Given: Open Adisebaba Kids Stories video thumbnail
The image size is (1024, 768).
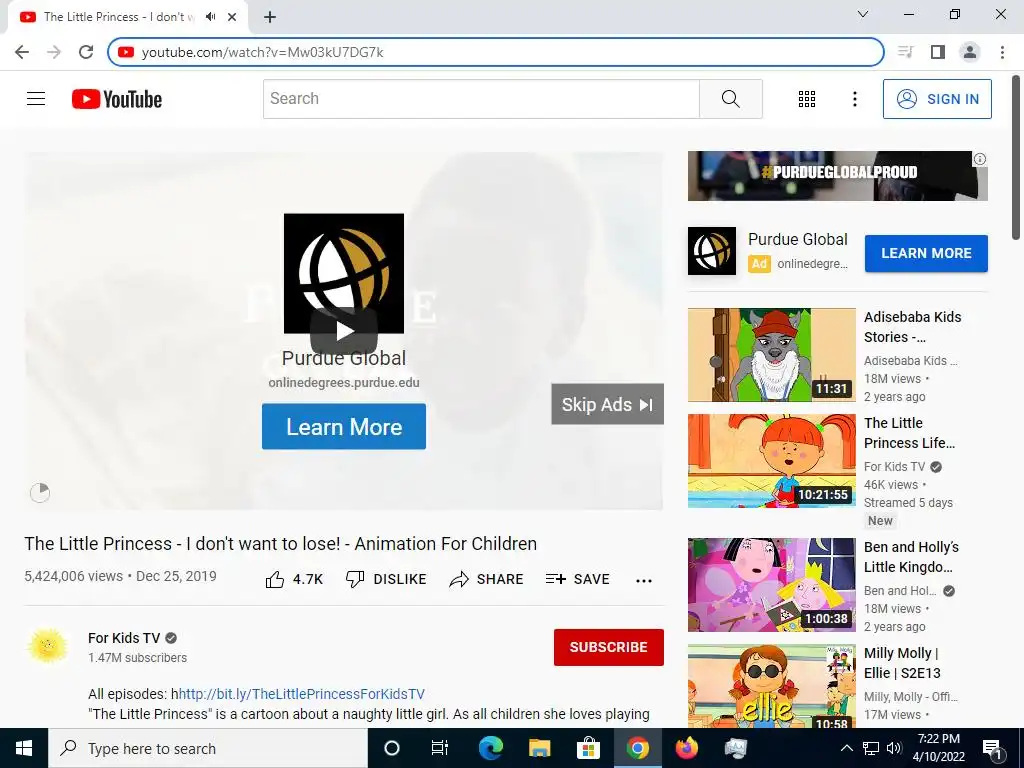Looking at the screenshot, I should pos(771,355).
